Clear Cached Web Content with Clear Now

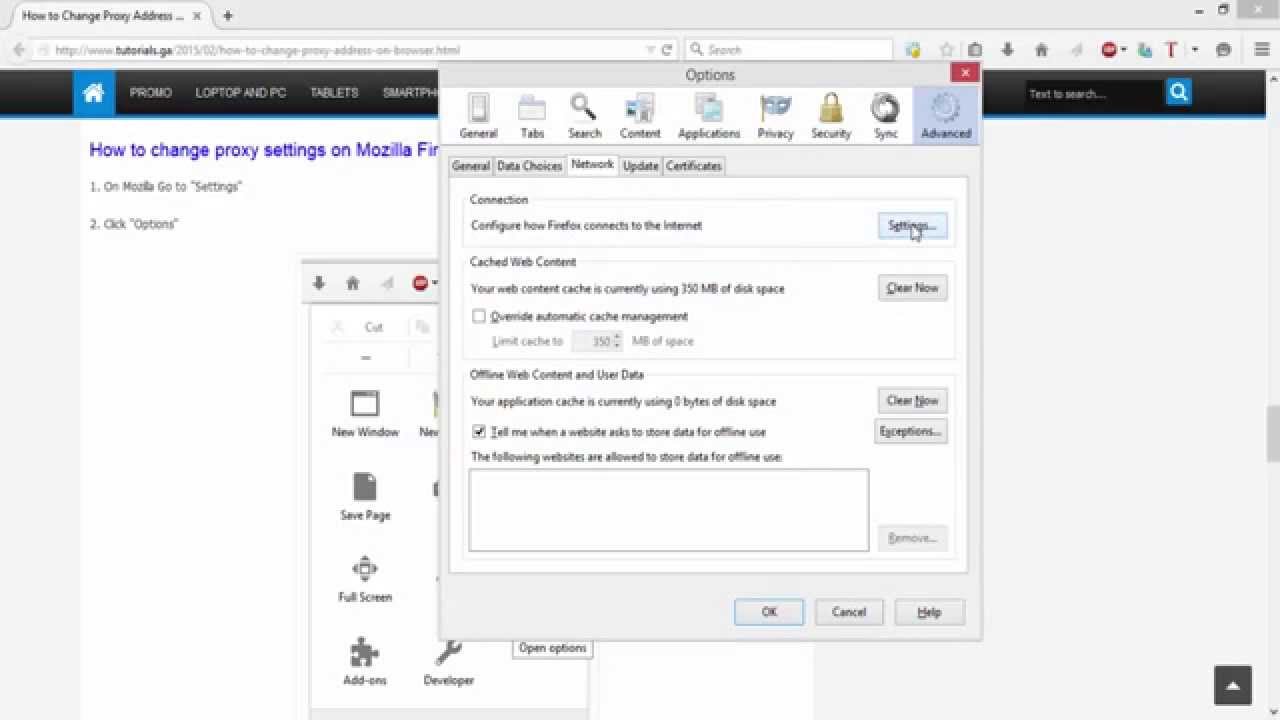click(912, 288)
